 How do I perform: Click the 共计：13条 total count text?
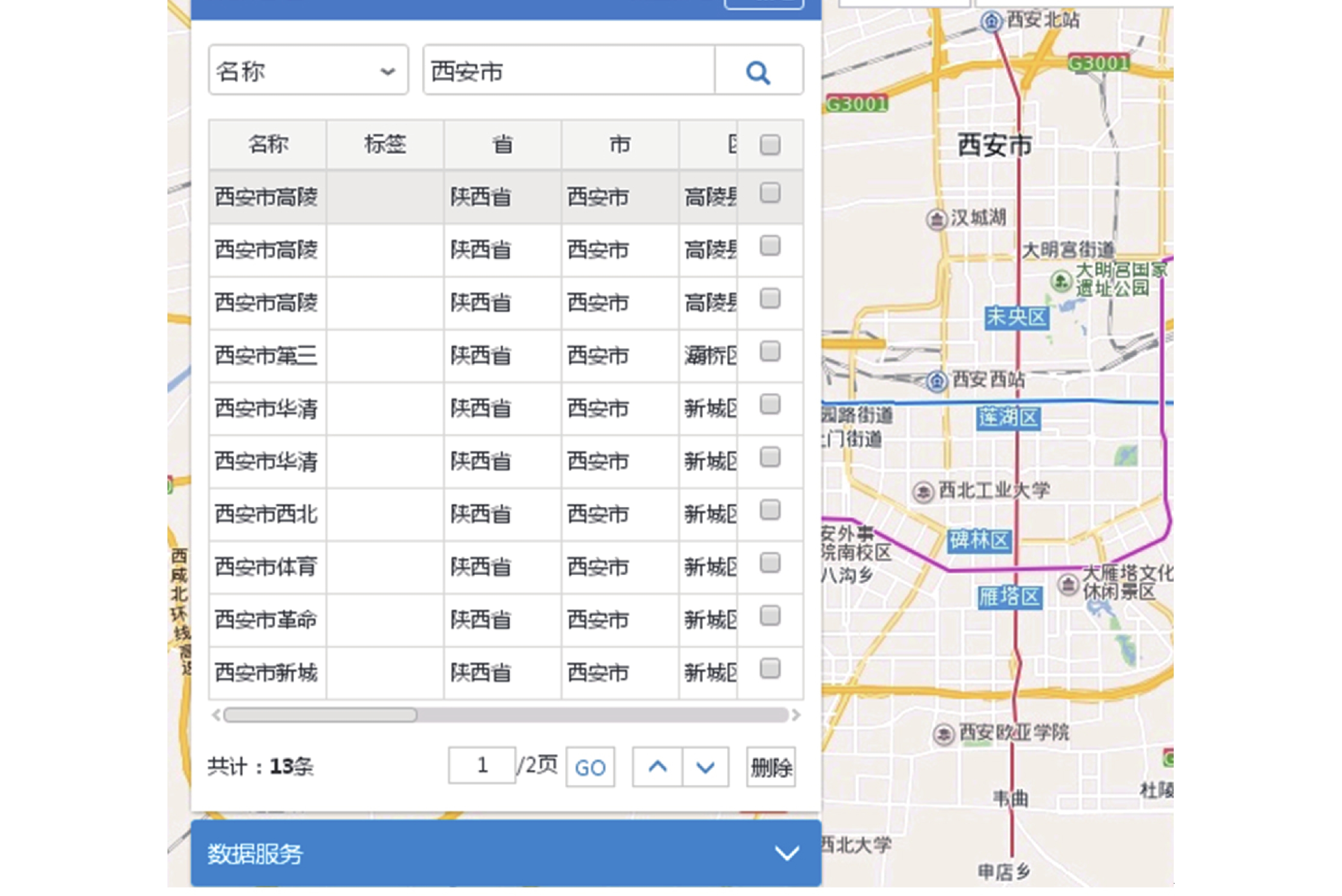pyautogui.click(x=260, y=767)
